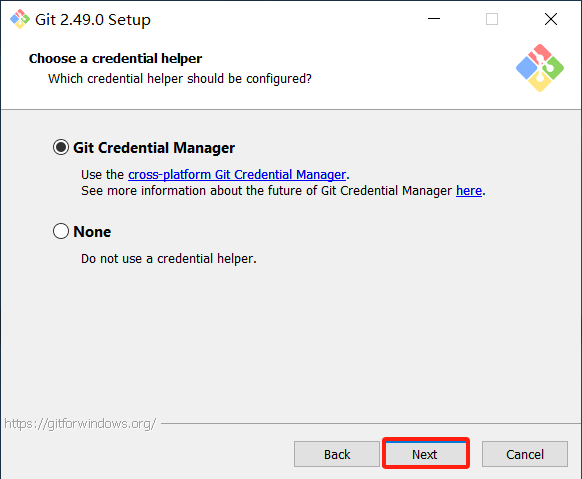Close the Git 2.49.0 Setup window
Viewport: 582px width, 479px height.
(x=551, y=19)
